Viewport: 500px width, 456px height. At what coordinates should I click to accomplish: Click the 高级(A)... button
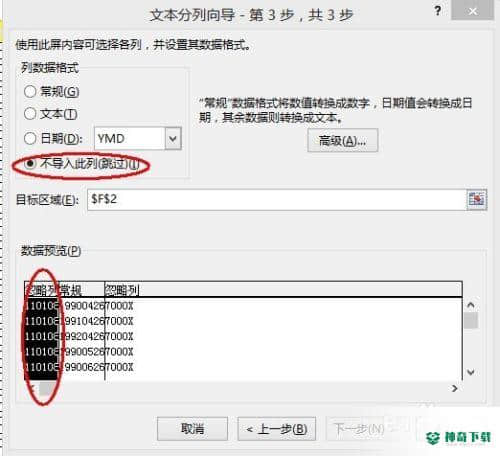343,140
